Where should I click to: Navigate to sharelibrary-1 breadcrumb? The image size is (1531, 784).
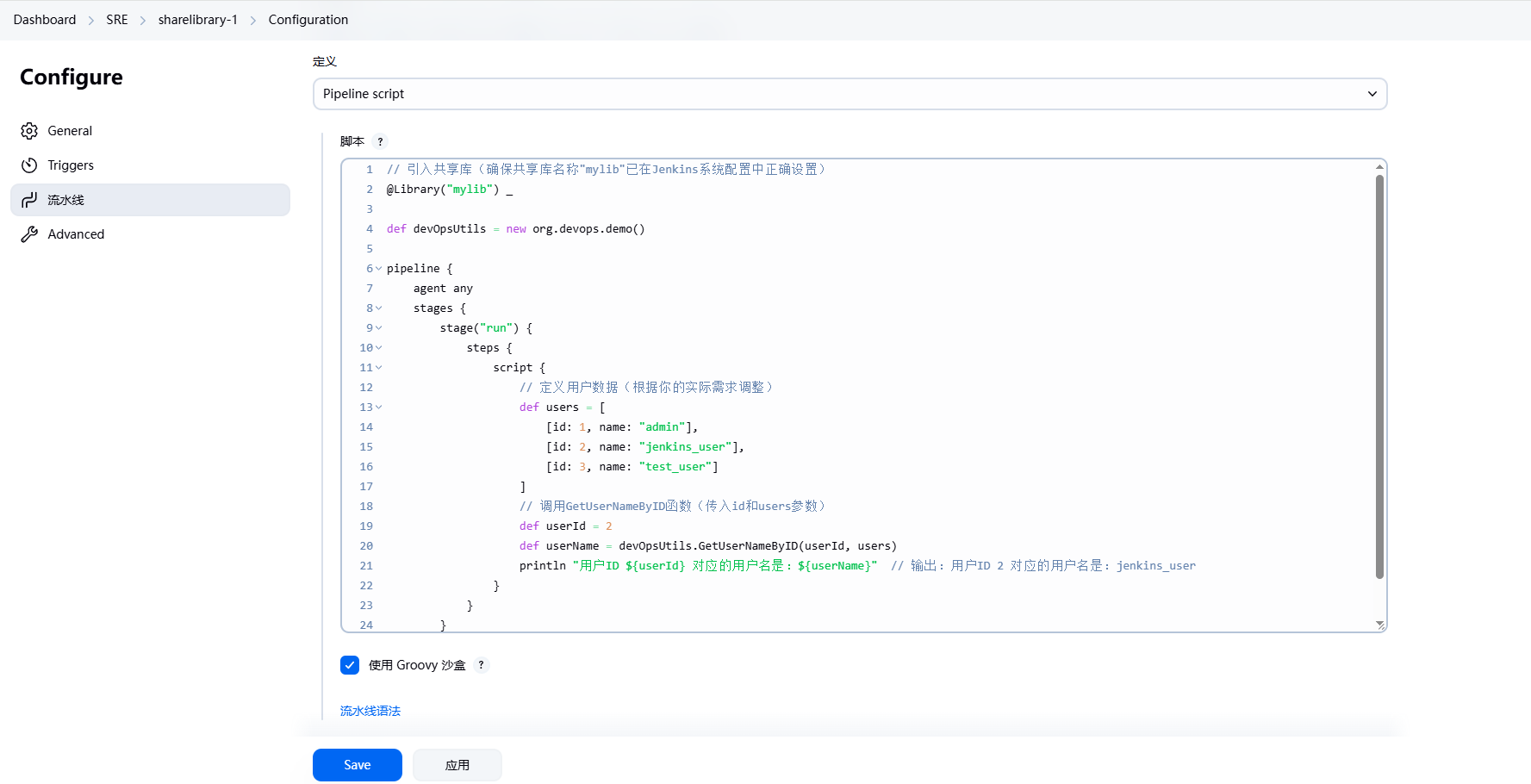pos(197,20)
